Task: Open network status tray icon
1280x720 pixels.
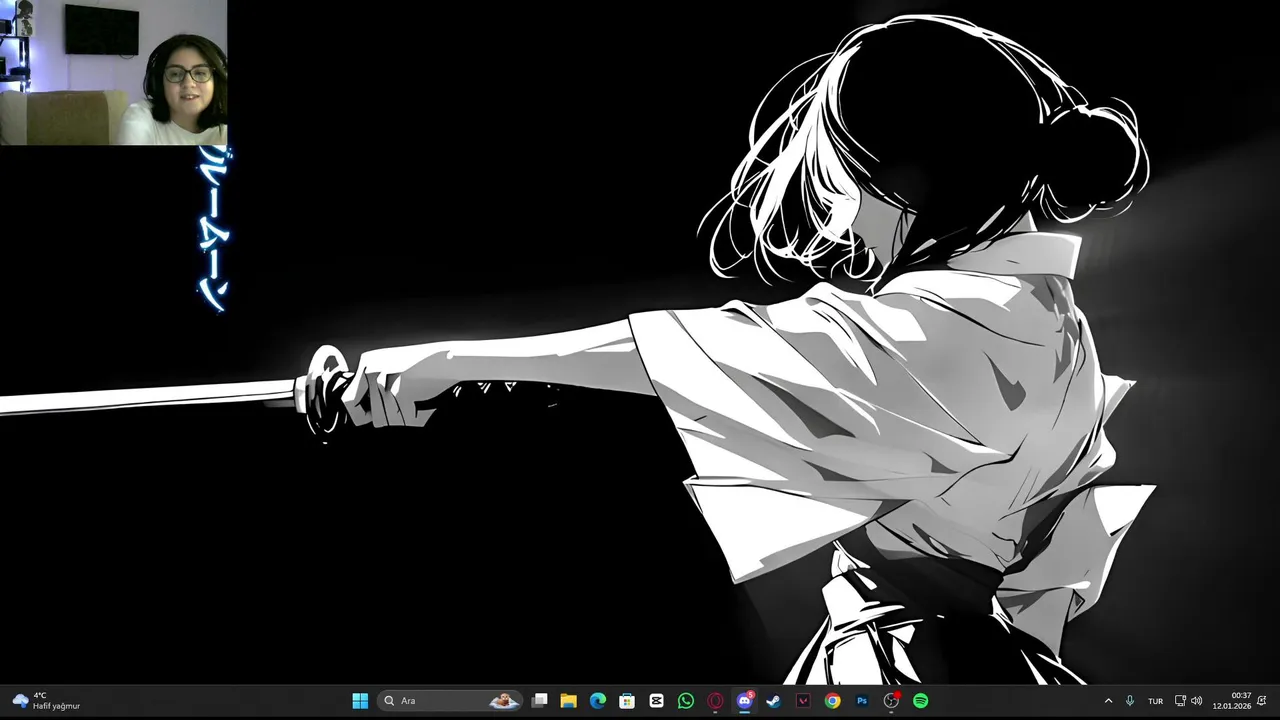Action: click(x=1180, y=701)
